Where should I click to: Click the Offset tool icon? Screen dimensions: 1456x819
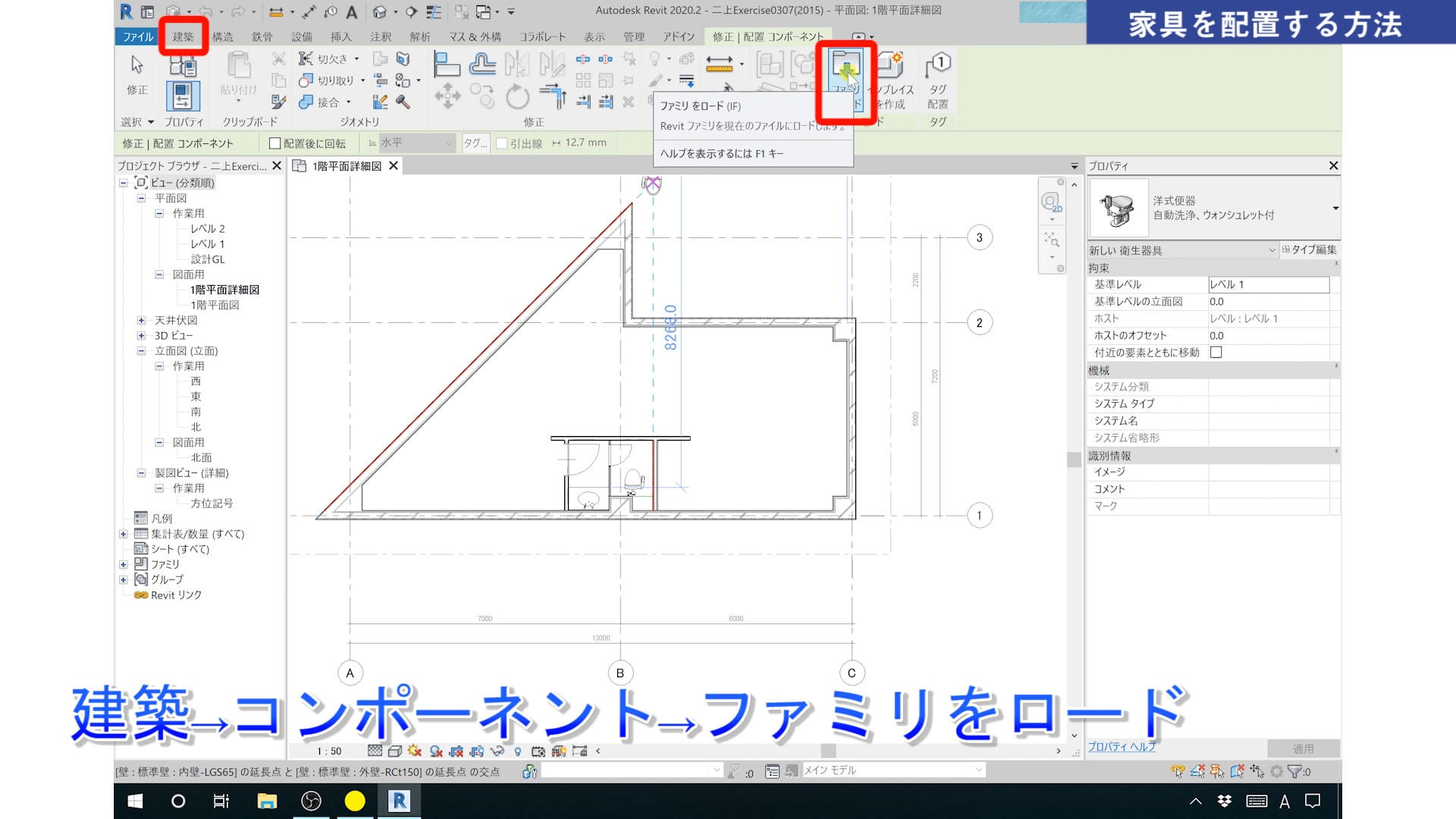point(482,65)
